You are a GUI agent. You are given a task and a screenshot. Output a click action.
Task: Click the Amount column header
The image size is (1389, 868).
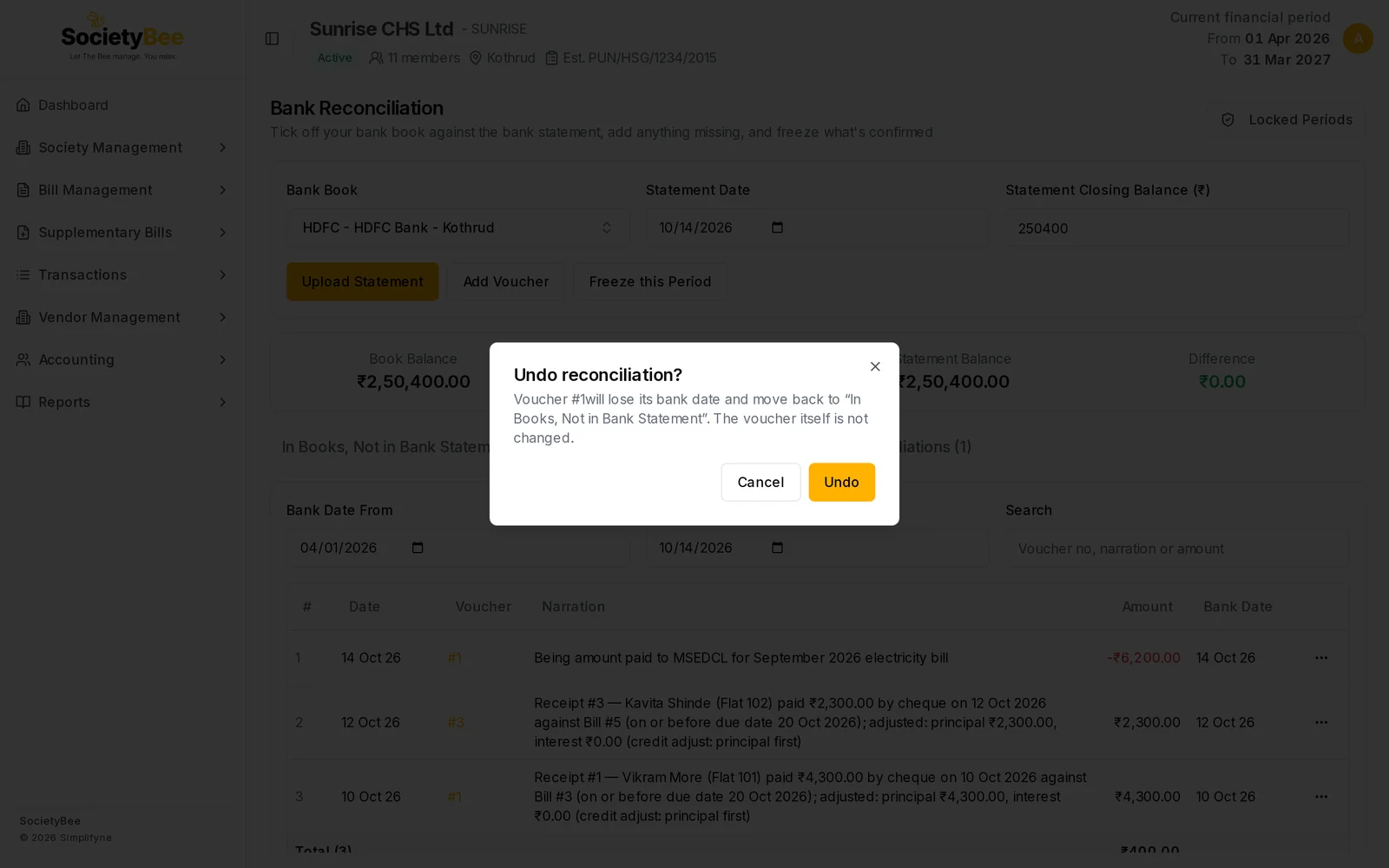pos(1147,607)
